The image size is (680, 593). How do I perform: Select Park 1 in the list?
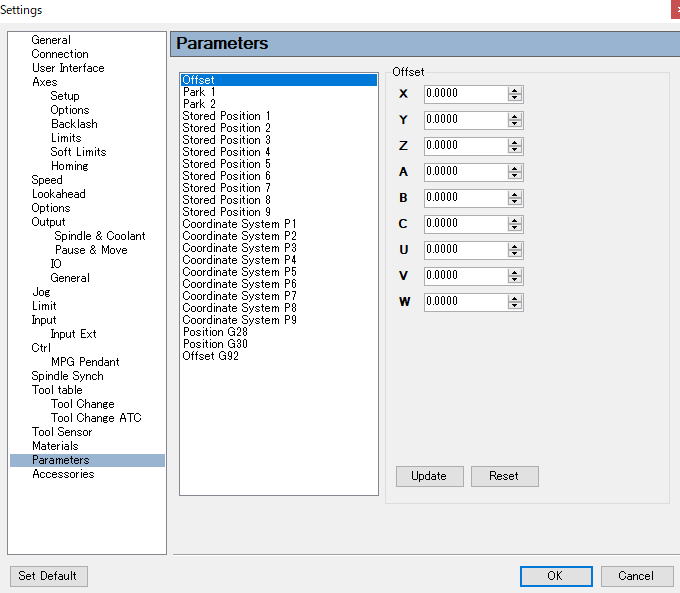(199, 92)
